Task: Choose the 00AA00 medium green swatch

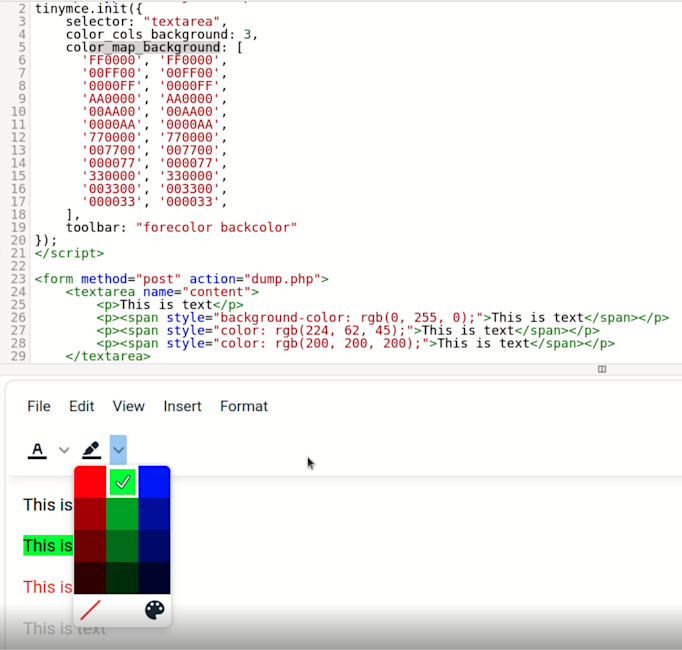Action: pos(122,514)
